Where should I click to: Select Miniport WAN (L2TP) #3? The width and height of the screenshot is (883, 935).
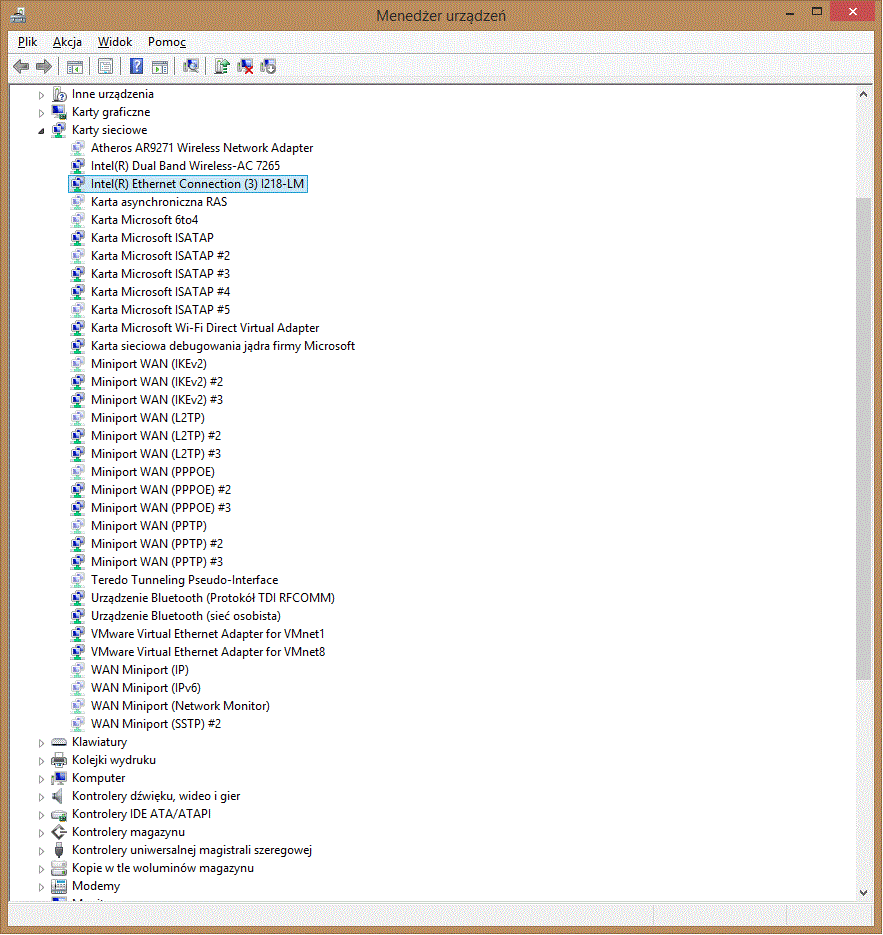[156, 453]
